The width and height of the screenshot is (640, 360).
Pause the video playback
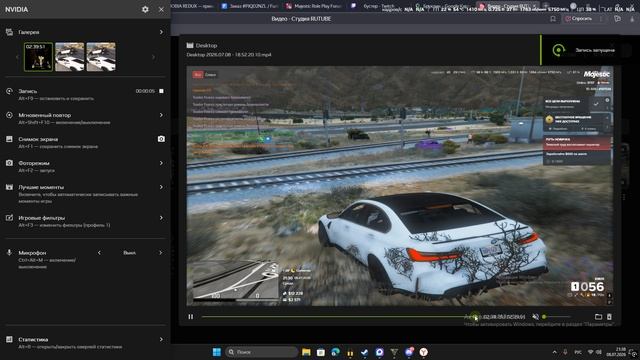coord(191,317)
